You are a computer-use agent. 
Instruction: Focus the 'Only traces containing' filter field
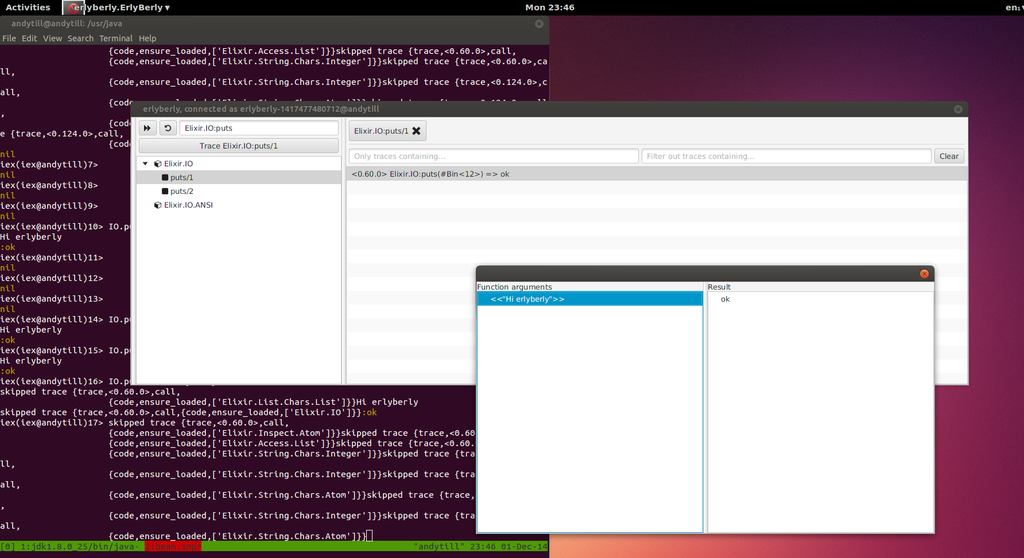(493, 156)
